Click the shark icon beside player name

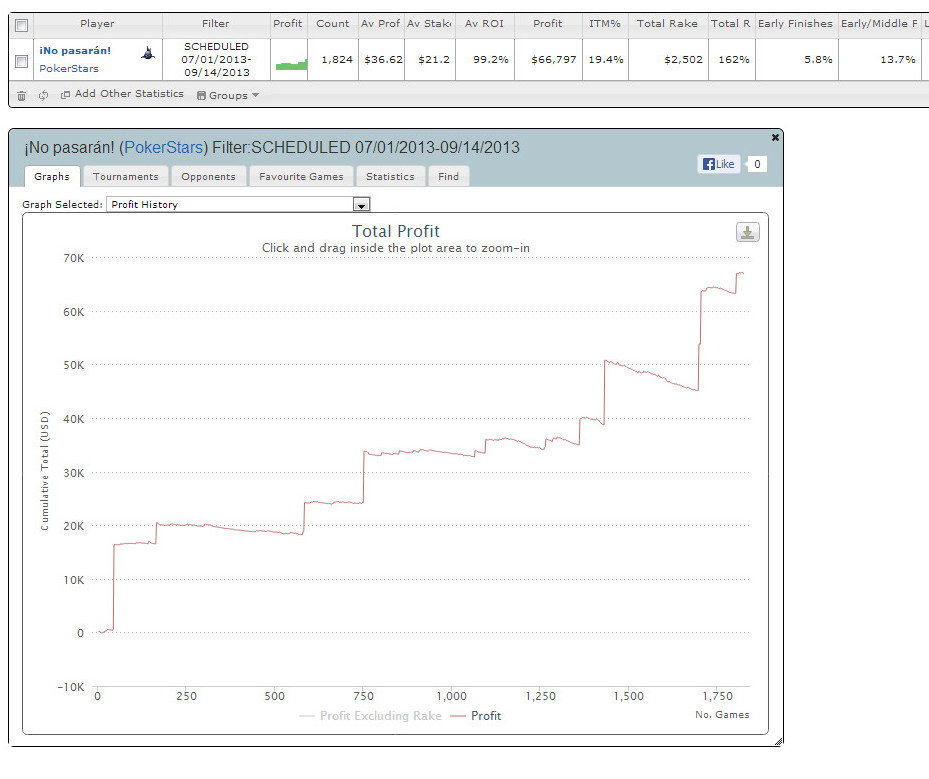[147, 53]
